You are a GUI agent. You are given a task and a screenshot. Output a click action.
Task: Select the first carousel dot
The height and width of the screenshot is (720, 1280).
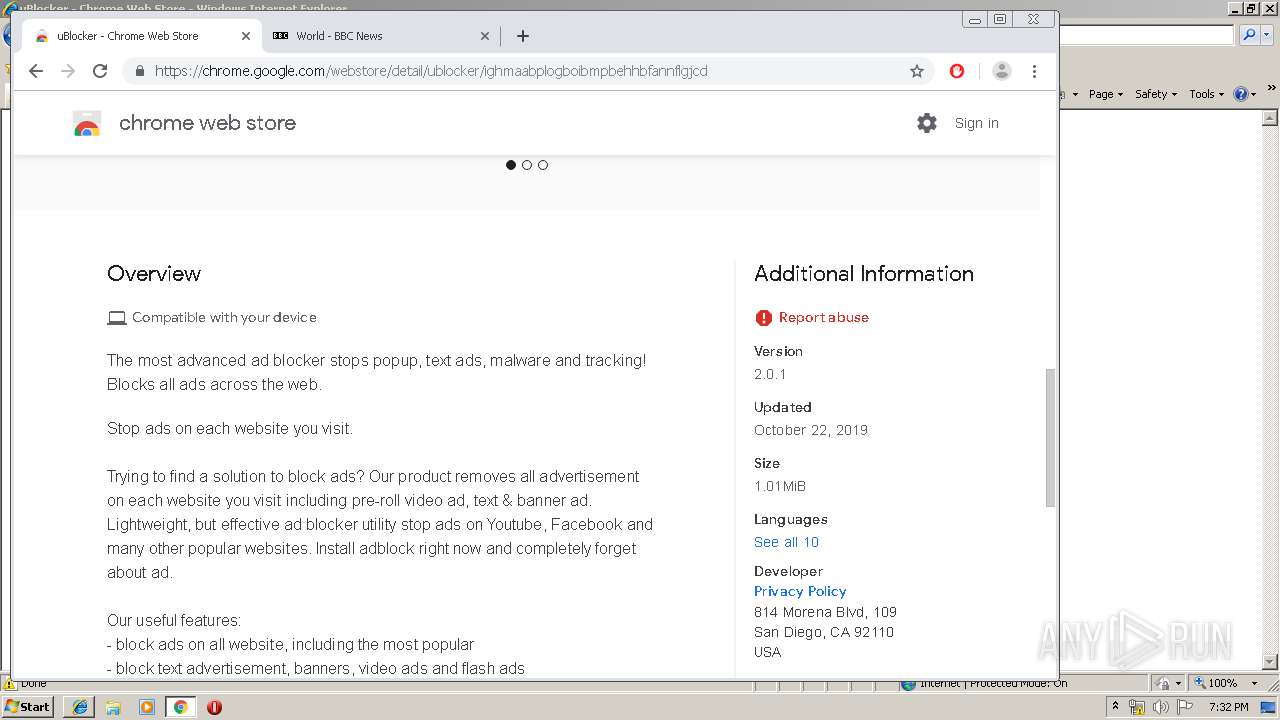pos(511,165)
